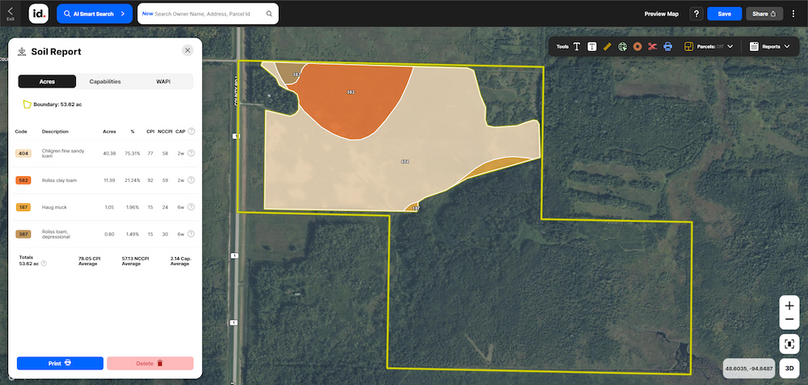
Task: Click the Soil Report title icon
Action: [22, 52]
